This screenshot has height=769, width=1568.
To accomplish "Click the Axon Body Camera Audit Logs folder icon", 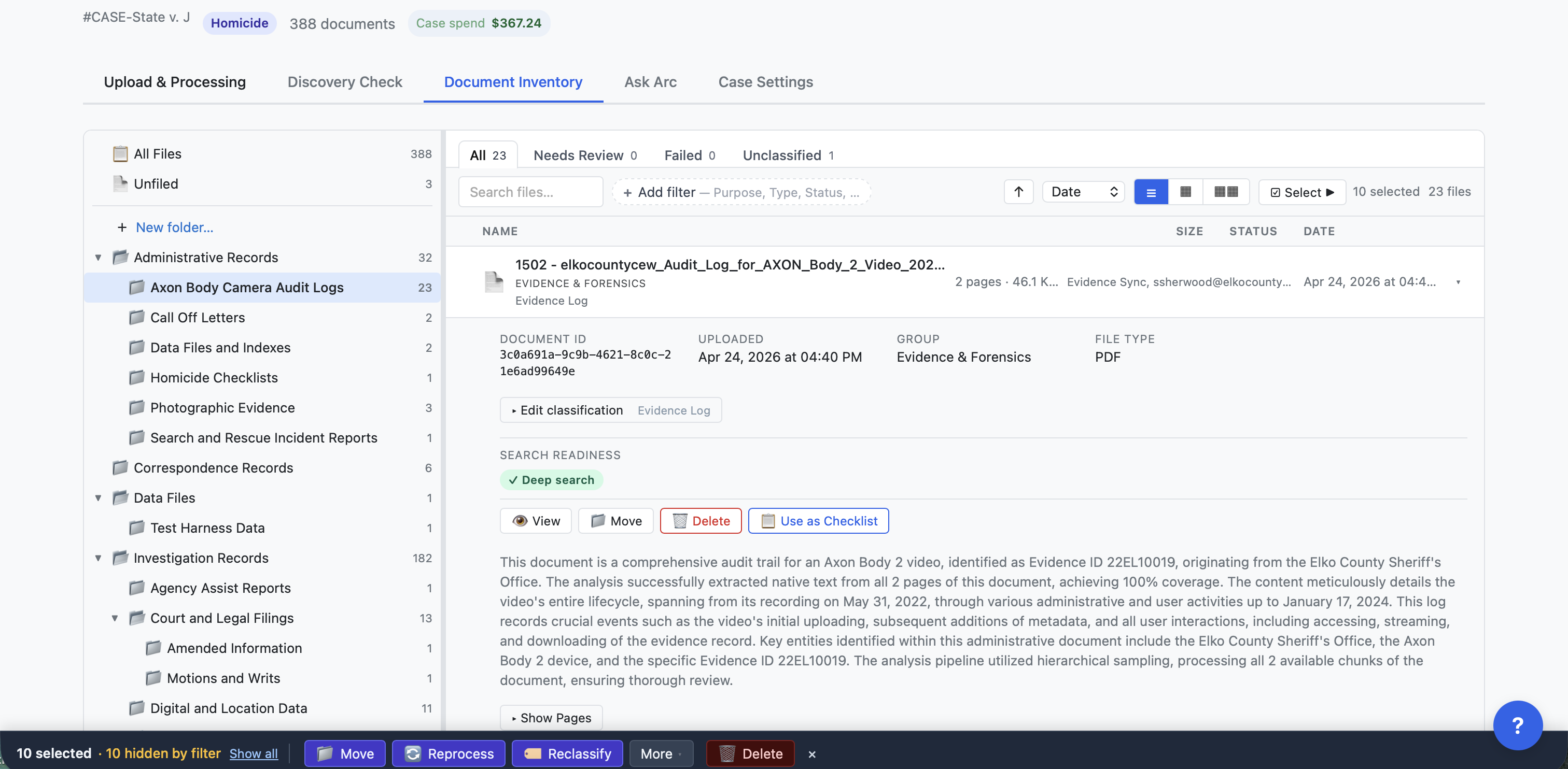I will [137, 287].
